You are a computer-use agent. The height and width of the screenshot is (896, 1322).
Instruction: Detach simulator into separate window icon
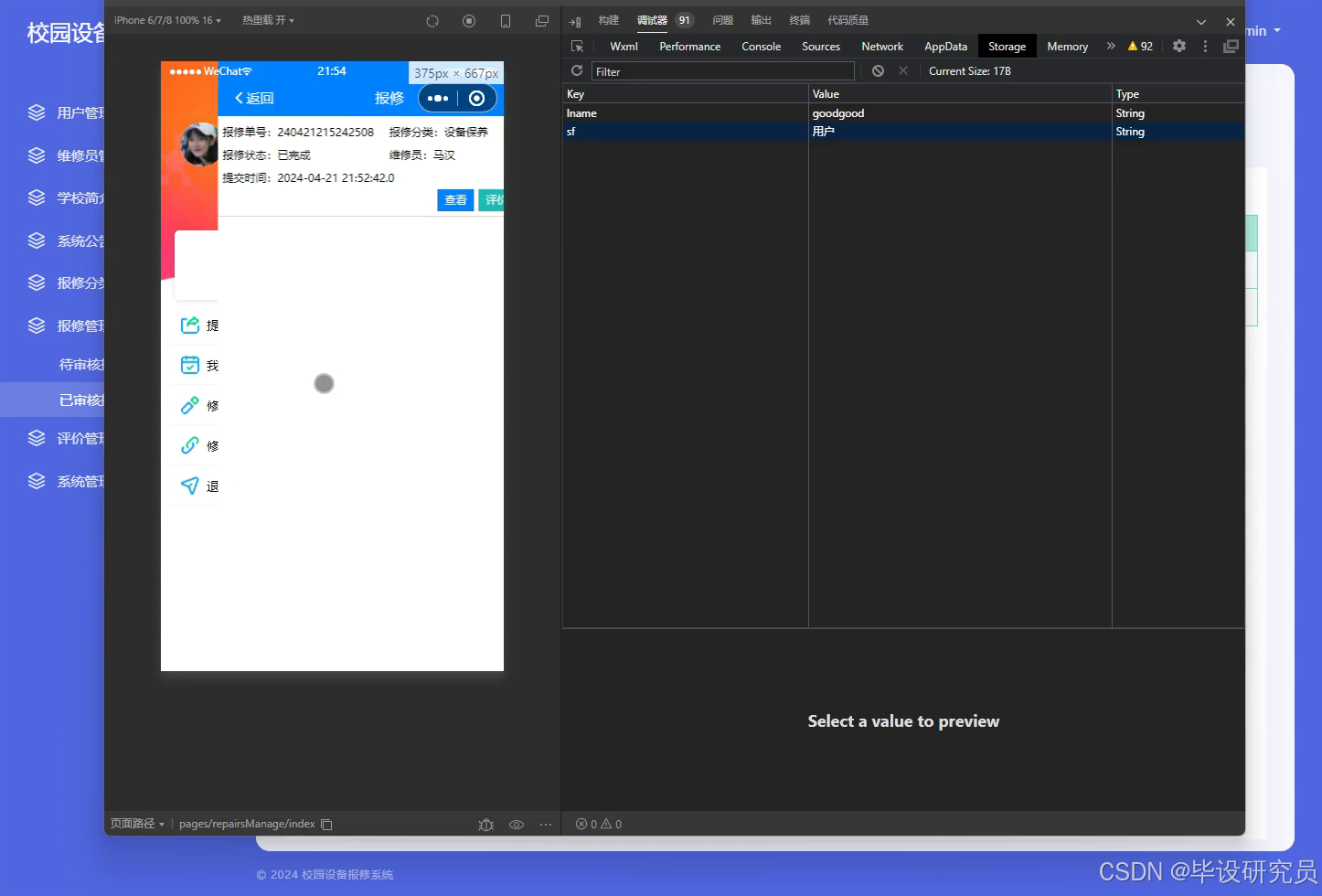pos(542,21)
